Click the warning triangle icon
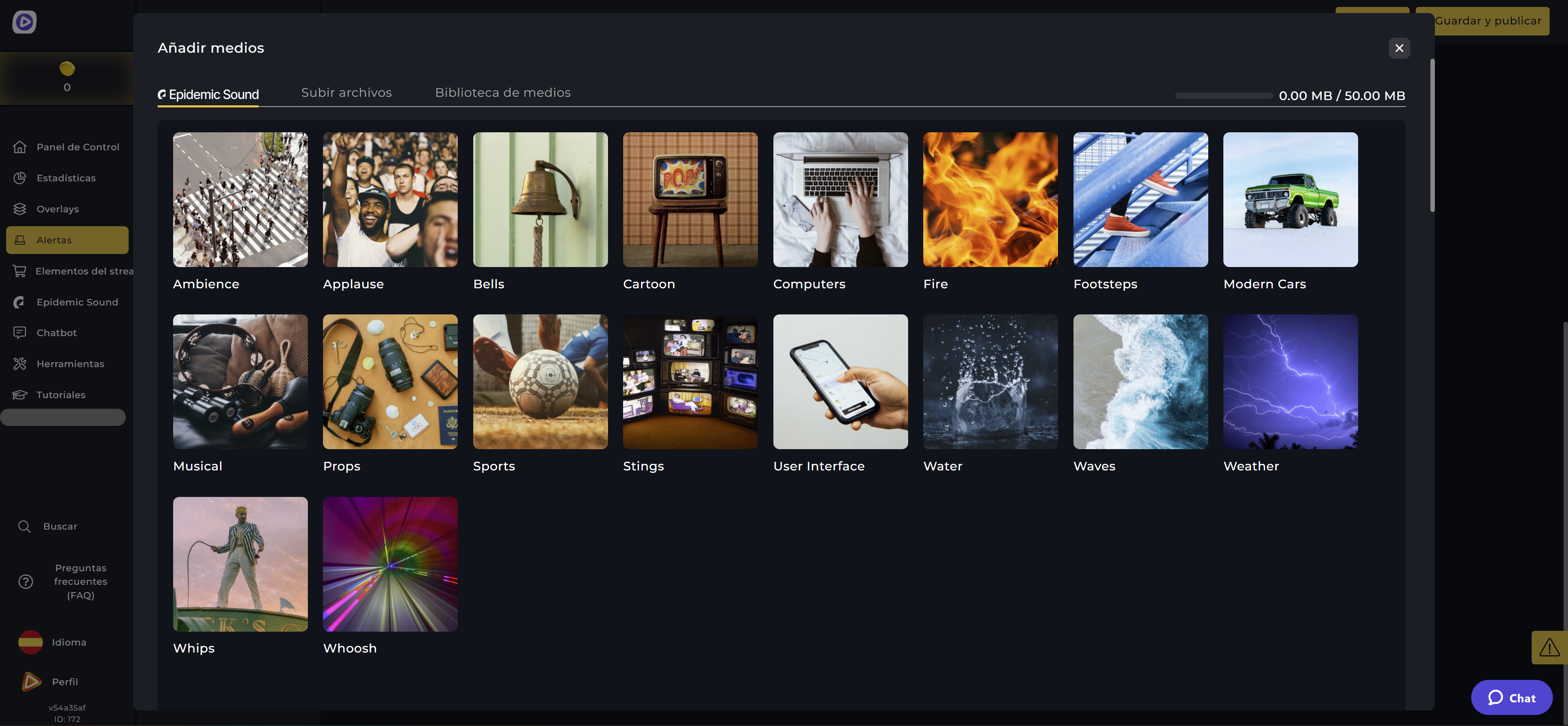The height and width of the screenshot is (726, 1568). [1549, 648]
